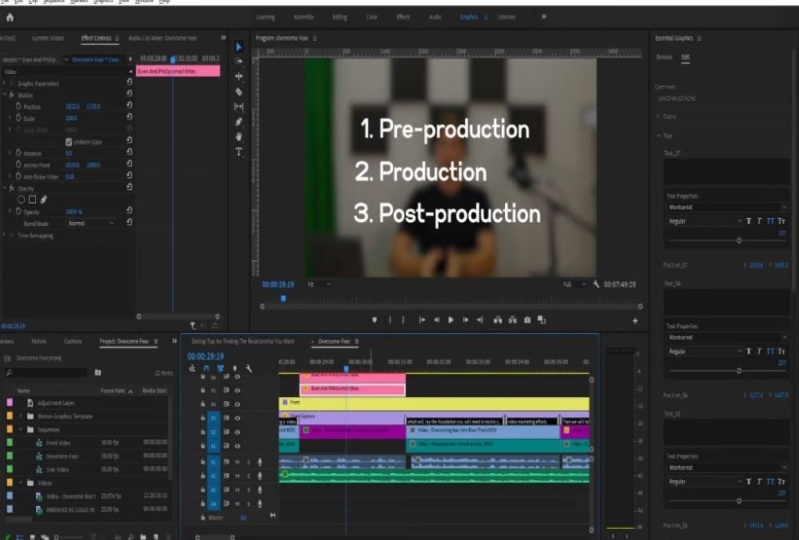The width and height of the screenshot is (799, 540).
Task: Click the Home icon
Action: coord(10,17)
